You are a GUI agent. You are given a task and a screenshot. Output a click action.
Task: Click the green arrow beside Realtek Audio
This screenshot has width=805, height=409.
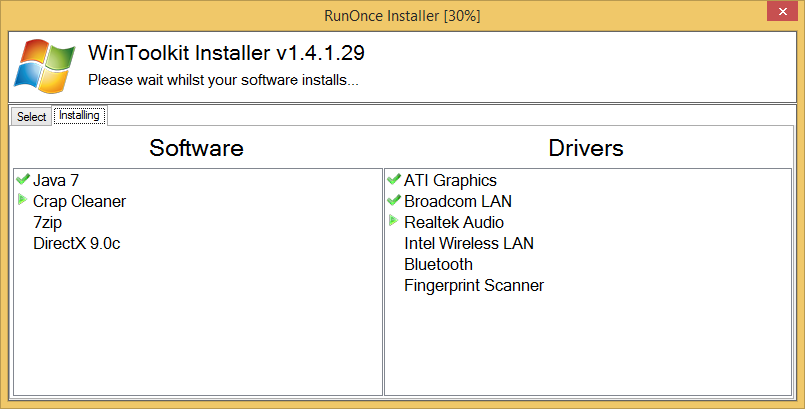pyautogui.click(x=393, y=221)
